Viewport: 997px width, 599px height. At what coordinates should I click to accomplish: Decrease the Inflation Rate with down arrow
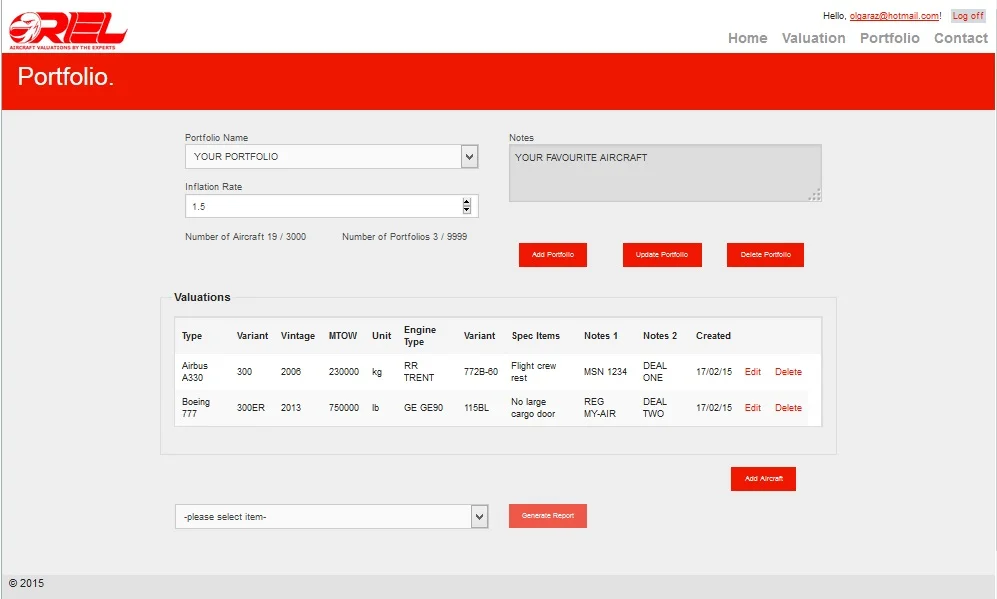pyautogui.click(x=467, y=210)
